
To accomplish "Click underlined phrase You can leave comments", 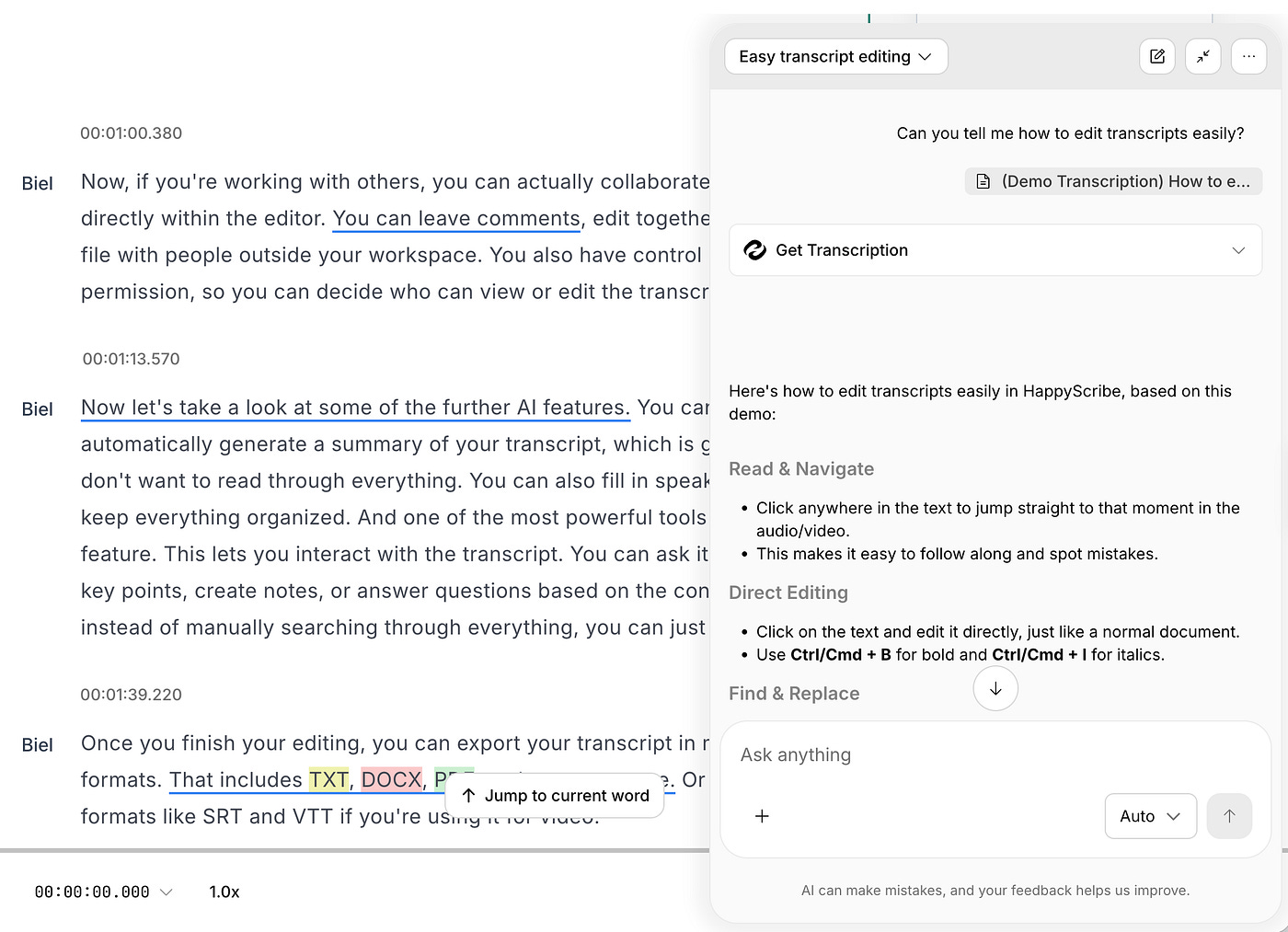I will 456,219.
